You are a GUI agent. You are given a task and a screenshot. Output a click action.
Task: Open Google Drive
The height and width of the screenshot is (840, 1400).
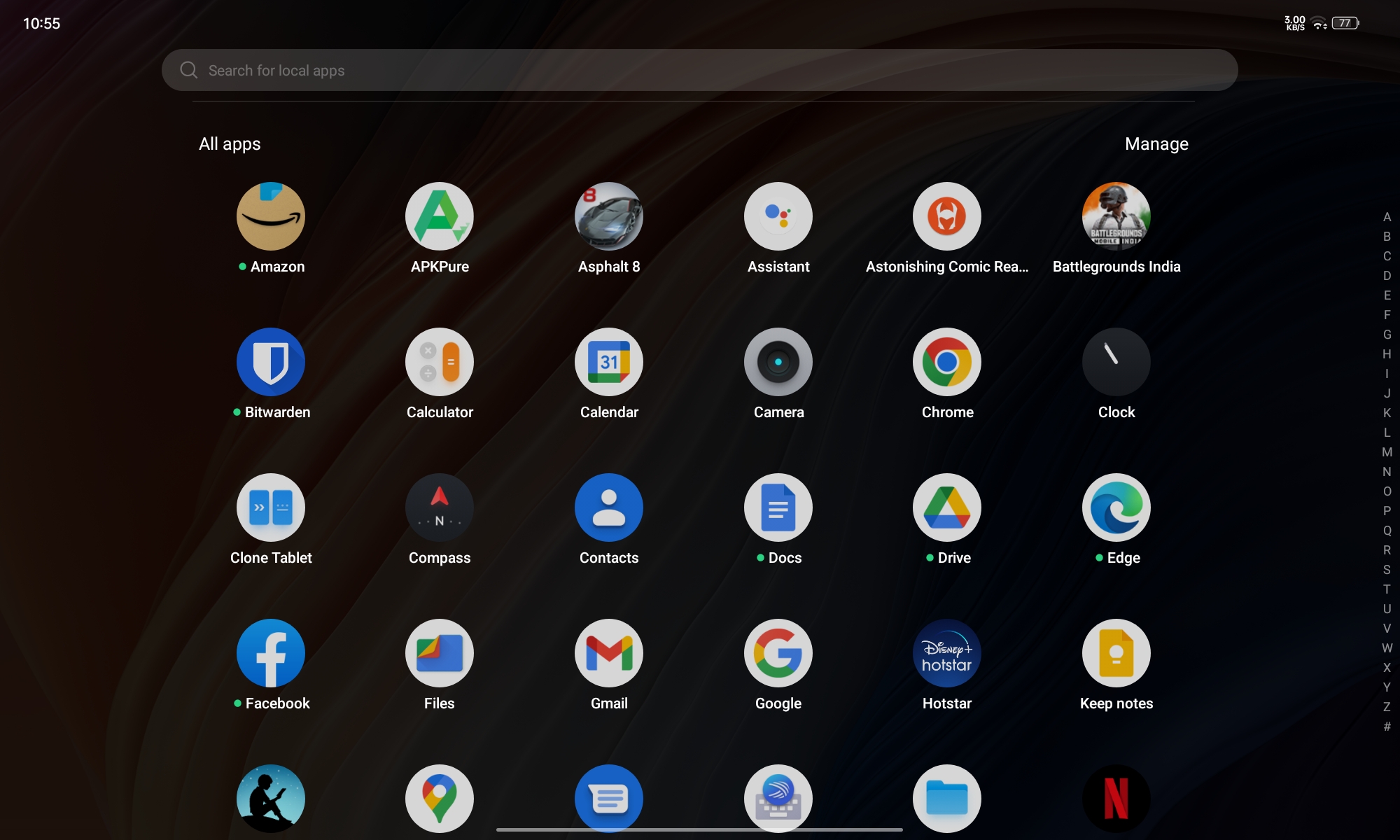(x=947, y=507)
